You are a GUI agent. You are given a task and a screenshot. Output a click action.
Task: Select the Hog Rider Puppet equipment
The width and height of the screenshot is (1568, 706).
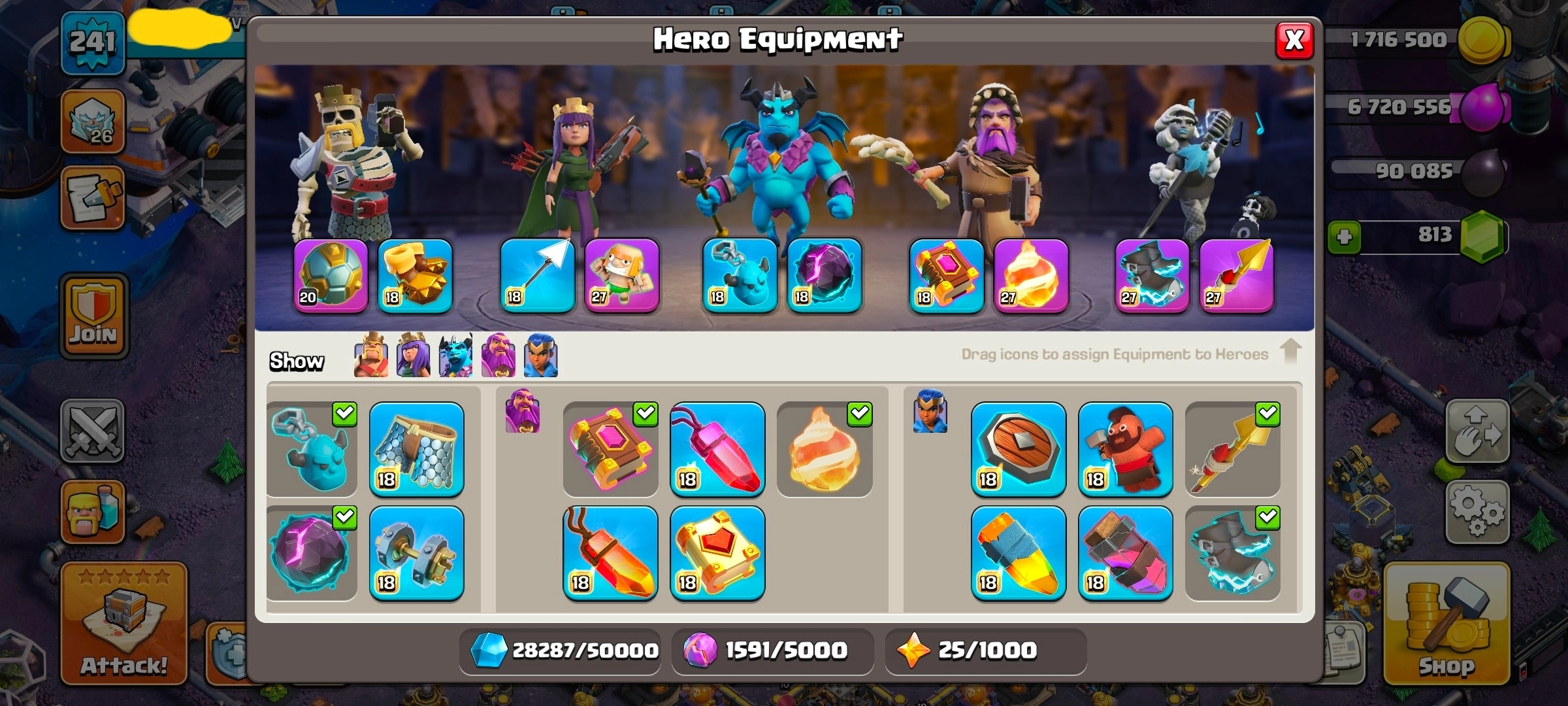point(1125,450)
